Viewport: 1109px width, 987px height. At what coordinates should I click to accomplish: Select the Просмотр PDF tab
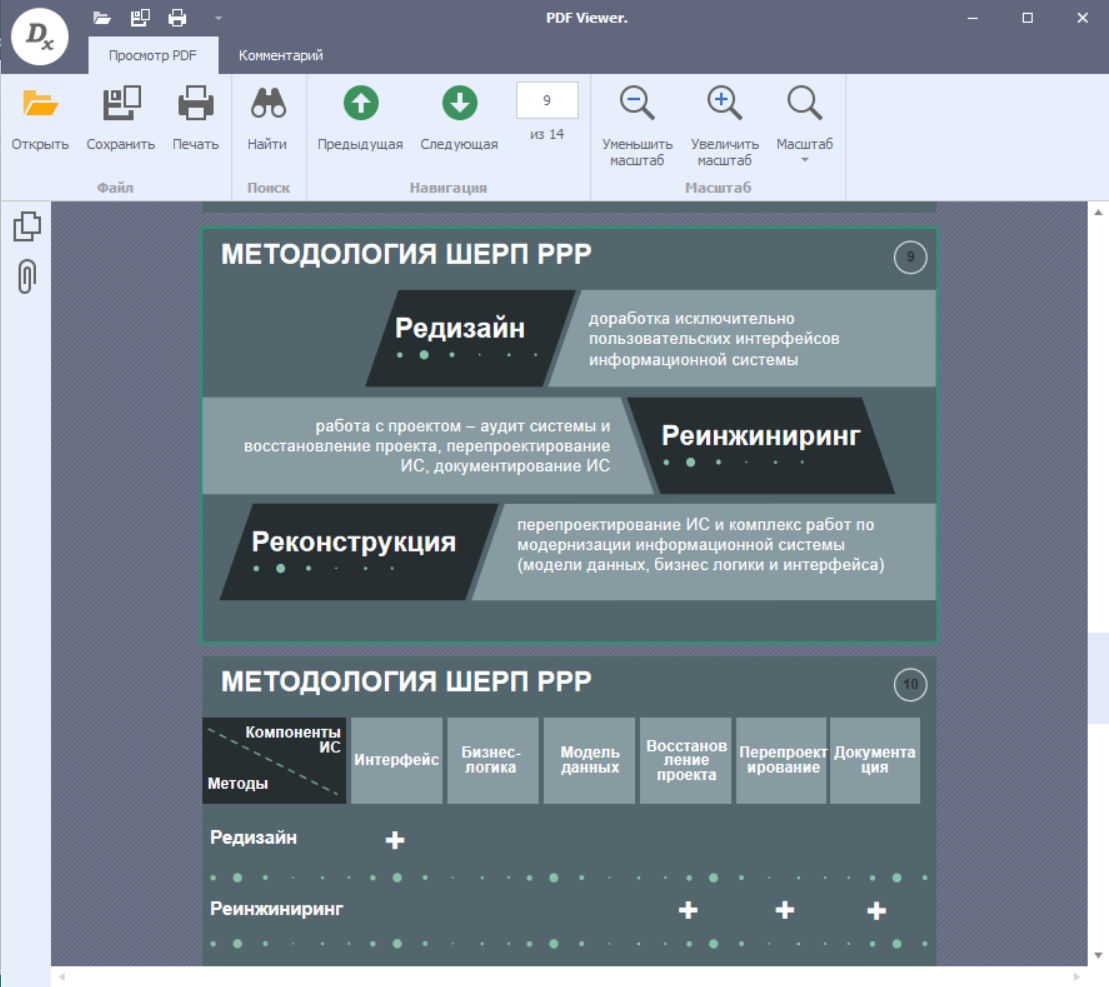(153, 56)
